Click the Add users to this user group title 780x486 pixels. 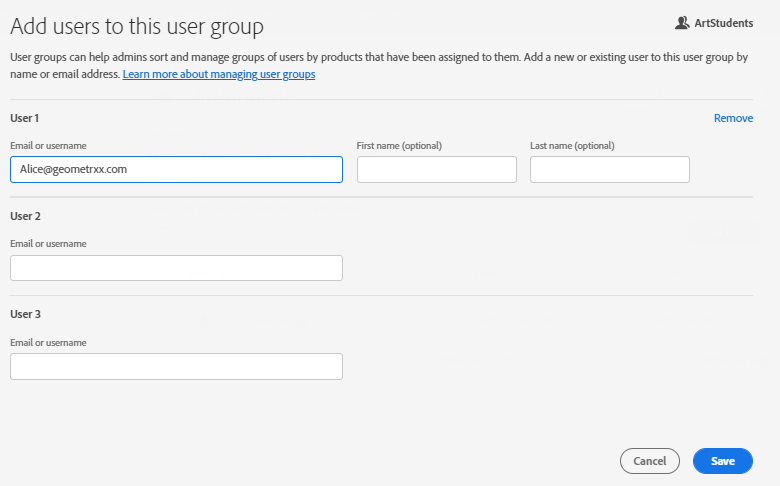click(144, 27)
